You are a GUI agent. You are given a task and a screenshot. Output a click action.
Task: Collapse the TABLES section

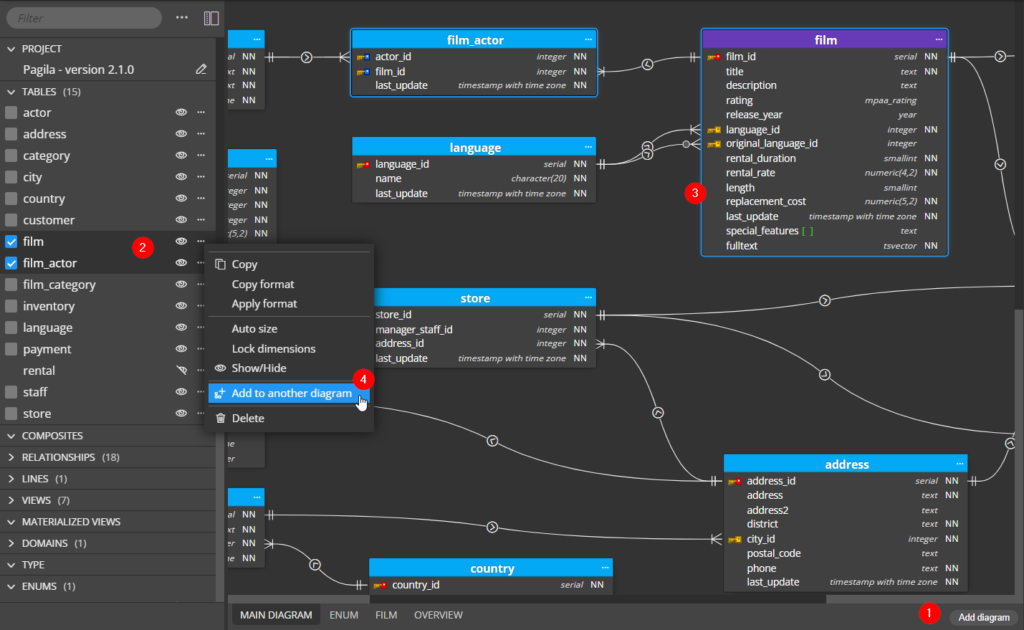11,92
